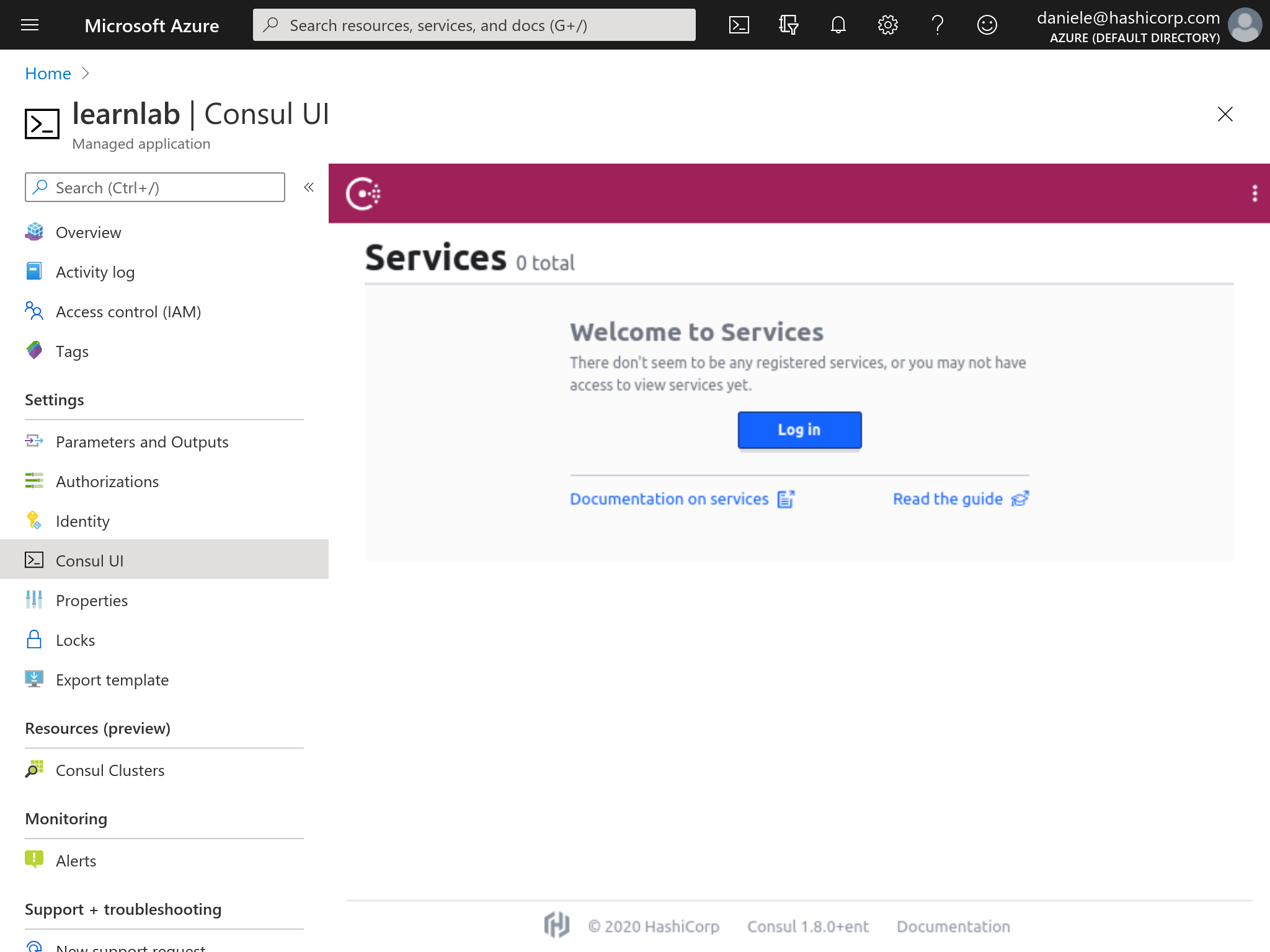Click the global resource search box
This screenshot has height=952, width=1270.
474,25
